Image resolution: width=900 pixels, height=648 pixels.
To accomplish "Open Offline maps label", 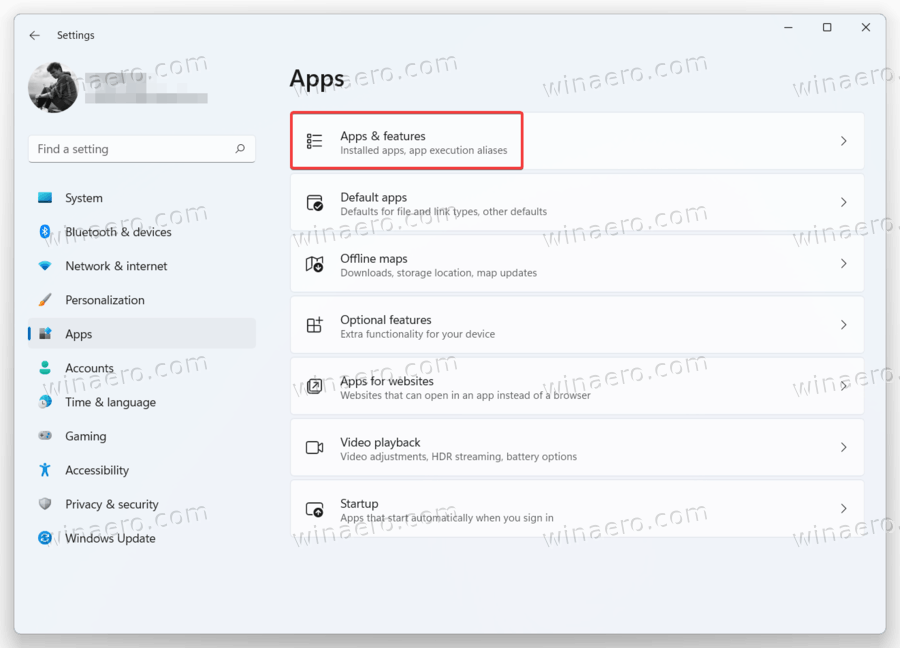I will pos(374,259).
